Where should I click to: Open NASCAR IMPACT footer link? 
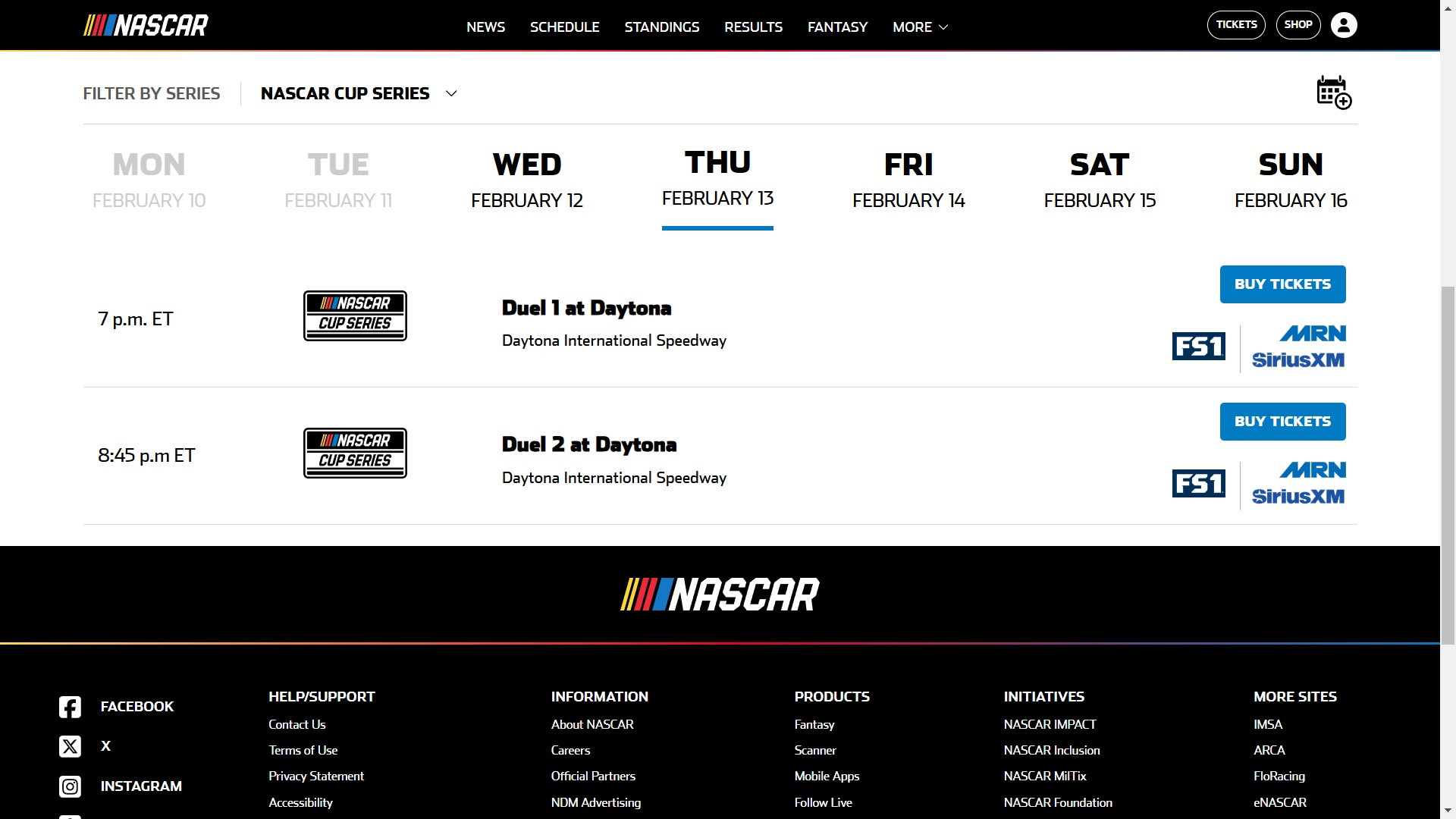pyautogui.click(x=1050, y=724)
